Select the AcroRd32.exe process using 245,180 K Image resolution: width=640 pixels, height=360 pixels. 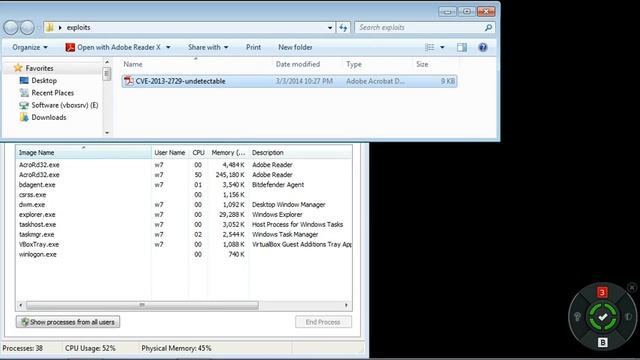tap(184, 175)
